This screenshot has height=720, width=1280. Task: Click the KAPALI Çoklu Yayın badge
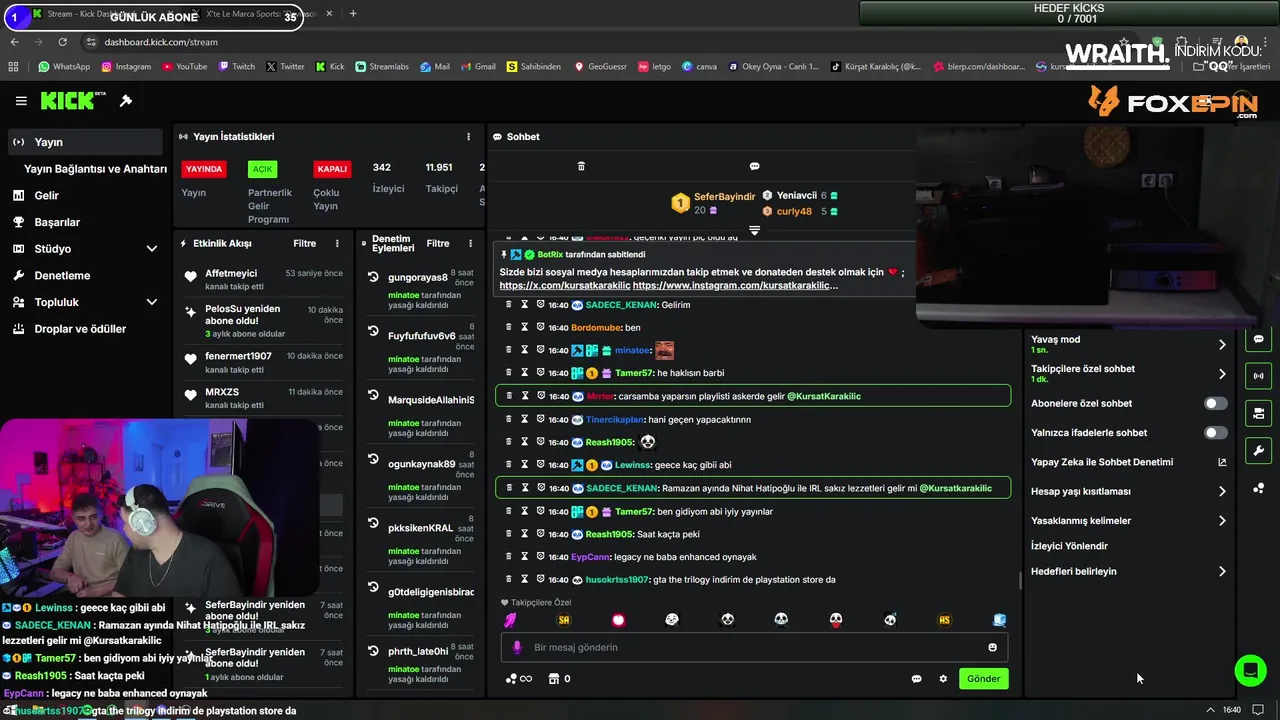pyautogui.click(x=332, y=169)
